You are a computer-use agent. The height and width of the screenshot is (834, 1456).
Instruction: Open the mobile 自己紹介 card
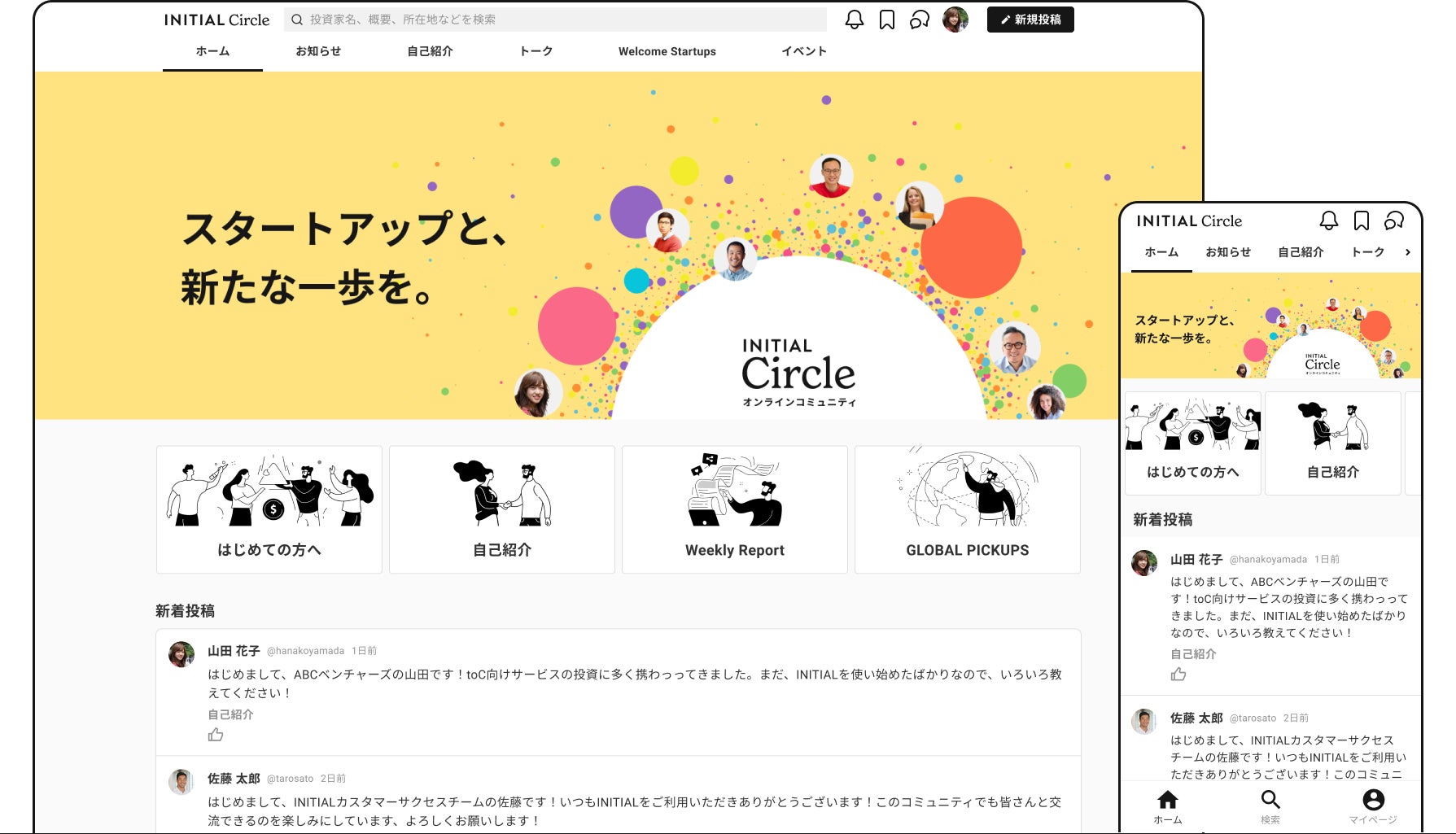coord(1333,443)
